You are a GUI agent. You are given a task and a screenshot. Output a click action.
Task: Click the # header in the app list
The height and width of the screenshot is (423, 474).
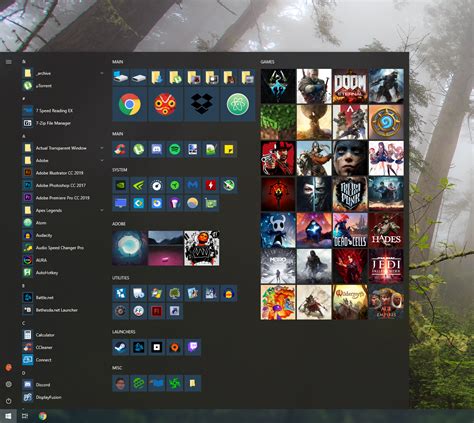pyautogui.click(x=24, y=99)
